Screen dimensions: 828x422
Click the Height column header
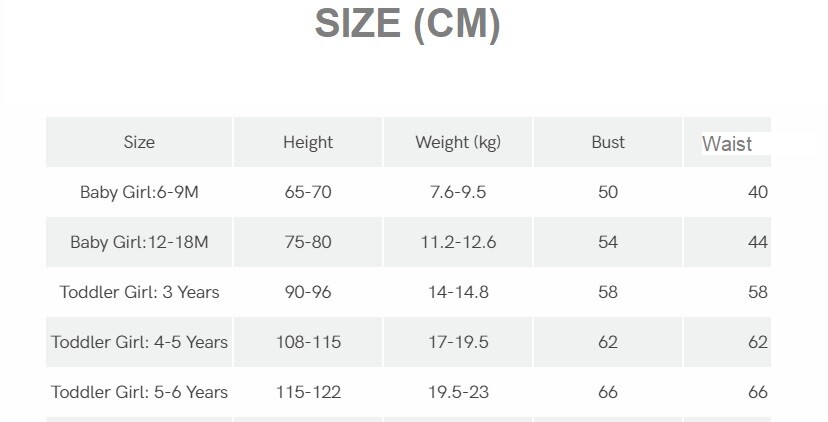click(308, 142)
